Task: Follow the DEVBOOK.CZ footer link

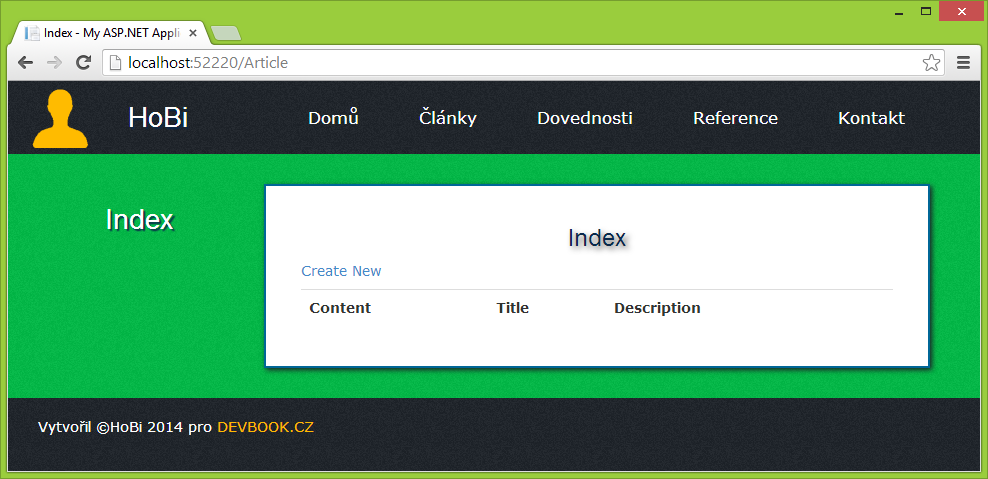Action: point(265,427)
